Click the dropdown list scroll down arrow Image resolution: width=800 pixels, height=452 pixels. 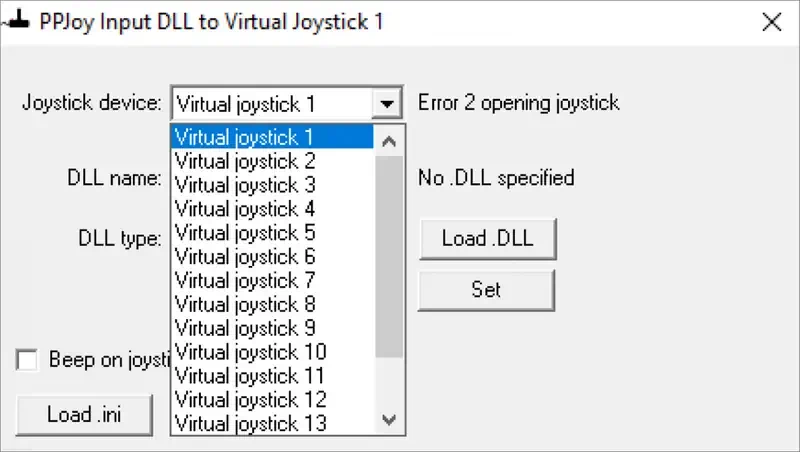pos(390,420)
